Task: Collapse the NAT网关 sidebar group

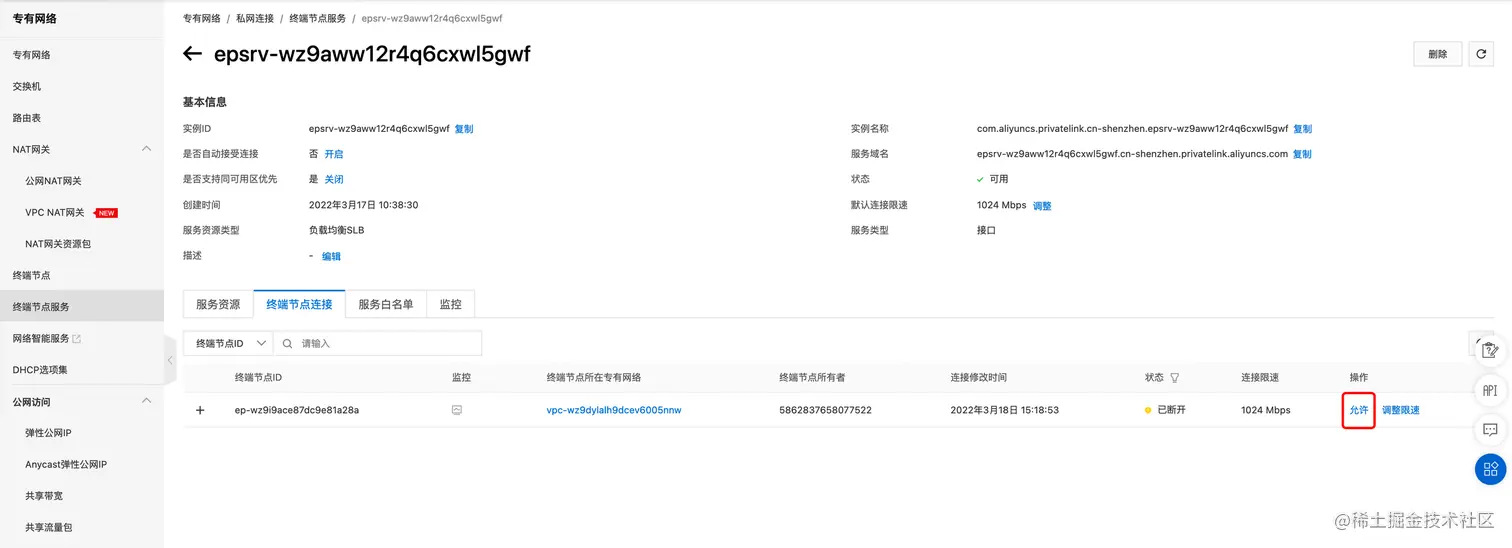Action: point(147,149)
